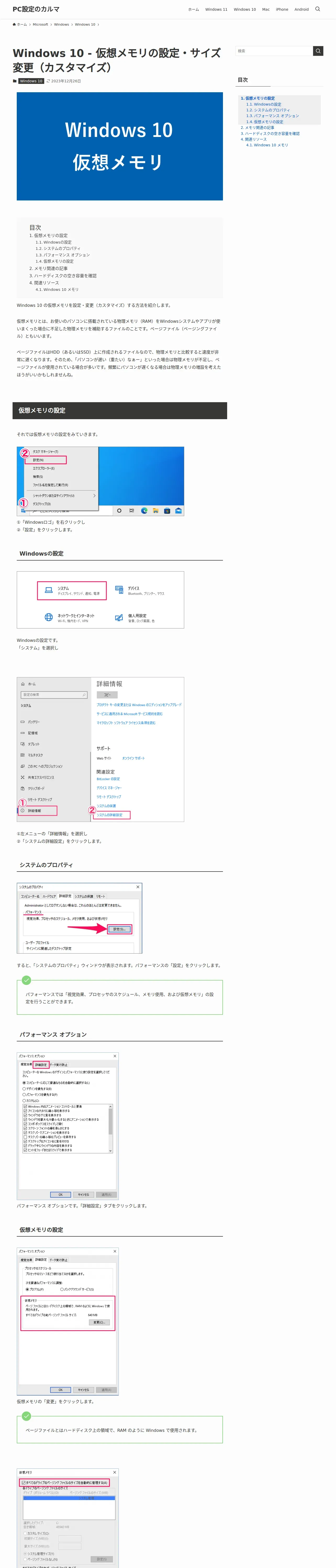Select 2. メモリ関連の記事 in sidebar 目次
Image resolution: width=336 pixels, height=1568 pixels.
(257, 128)
